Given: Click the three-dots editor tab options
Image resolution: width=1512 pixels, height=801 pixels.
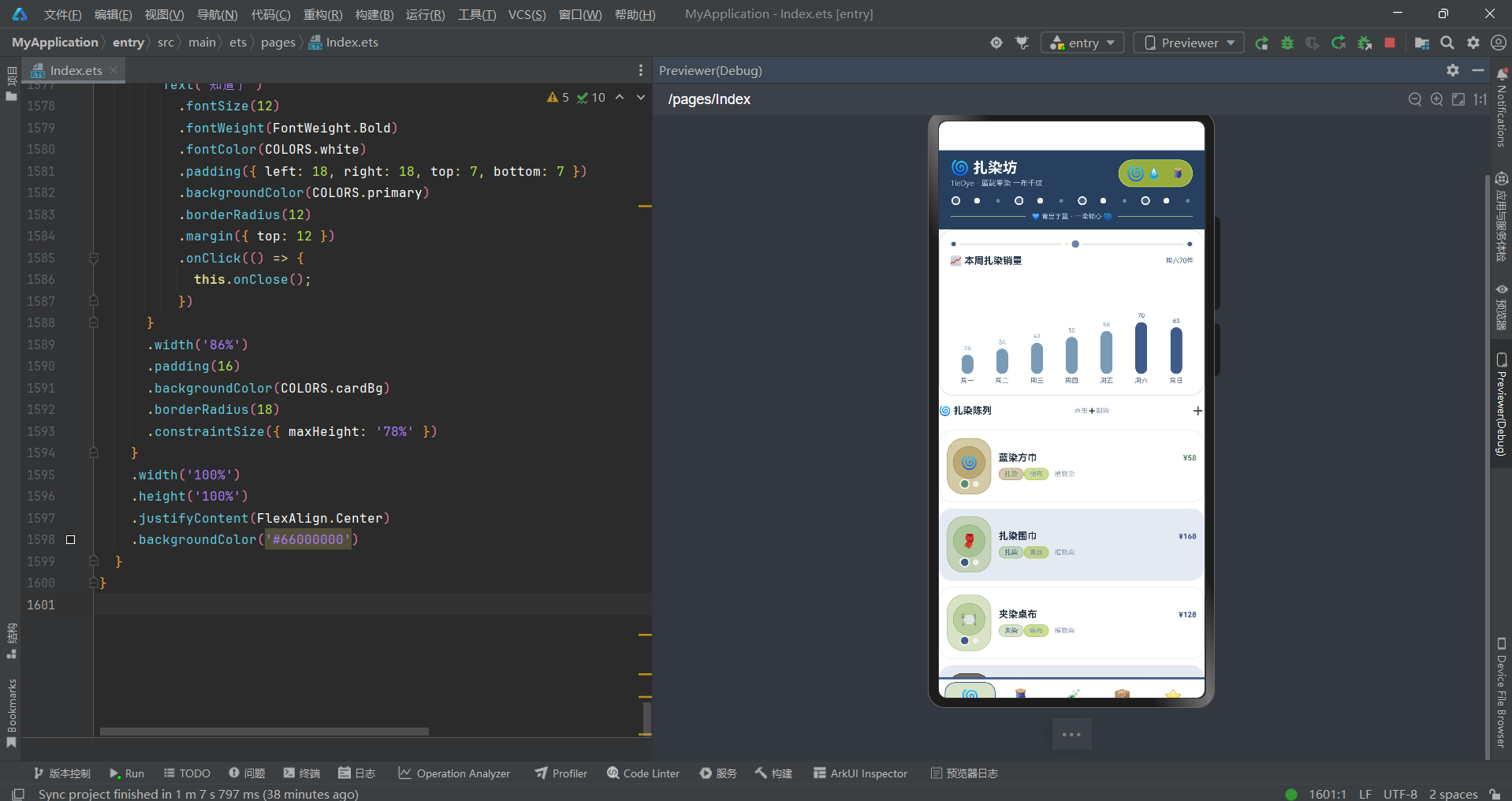Looking at the screenshot, I should (x=641, y=70).
